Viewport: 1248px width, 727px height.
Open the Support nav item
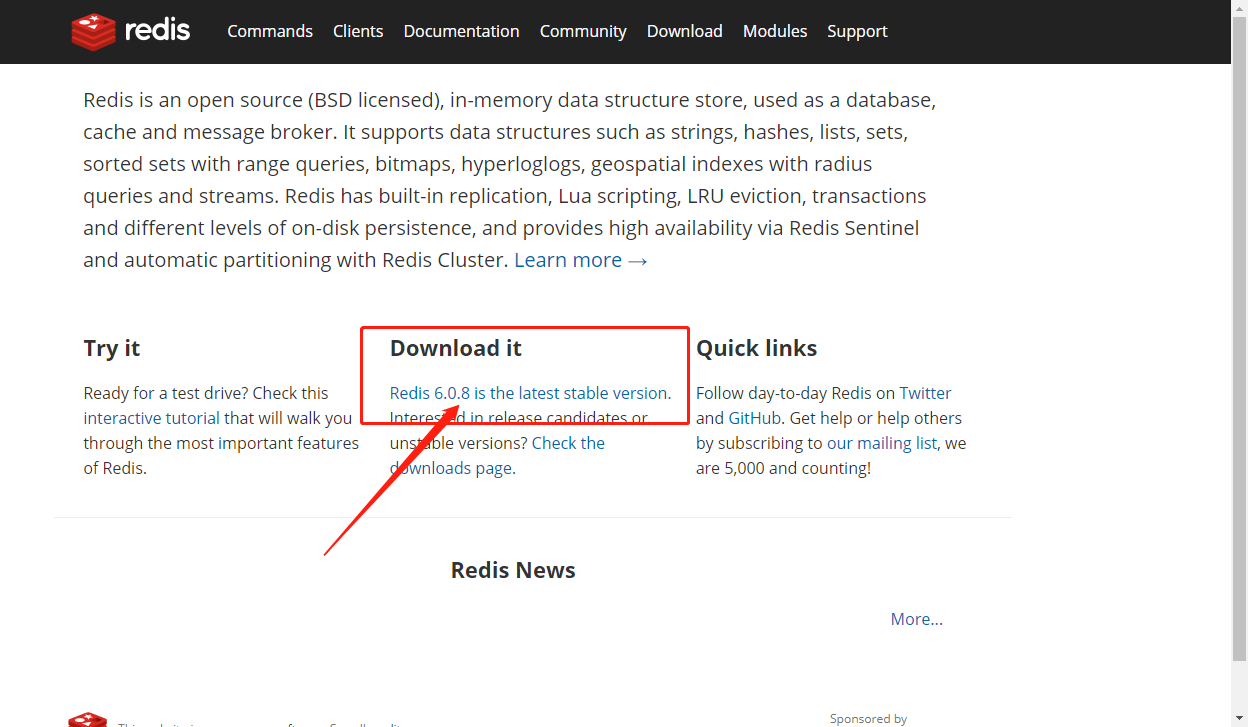pos(857,31)
